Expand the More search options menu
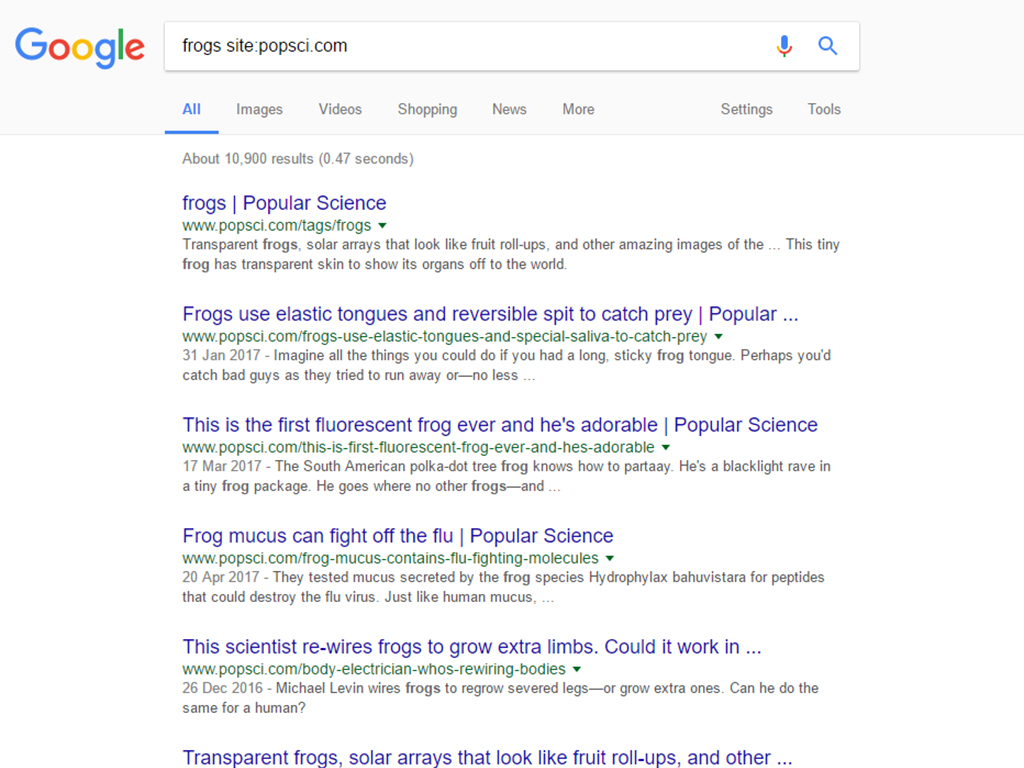The height and width of the screenshot is (768, 1024). tap(578, 110)
